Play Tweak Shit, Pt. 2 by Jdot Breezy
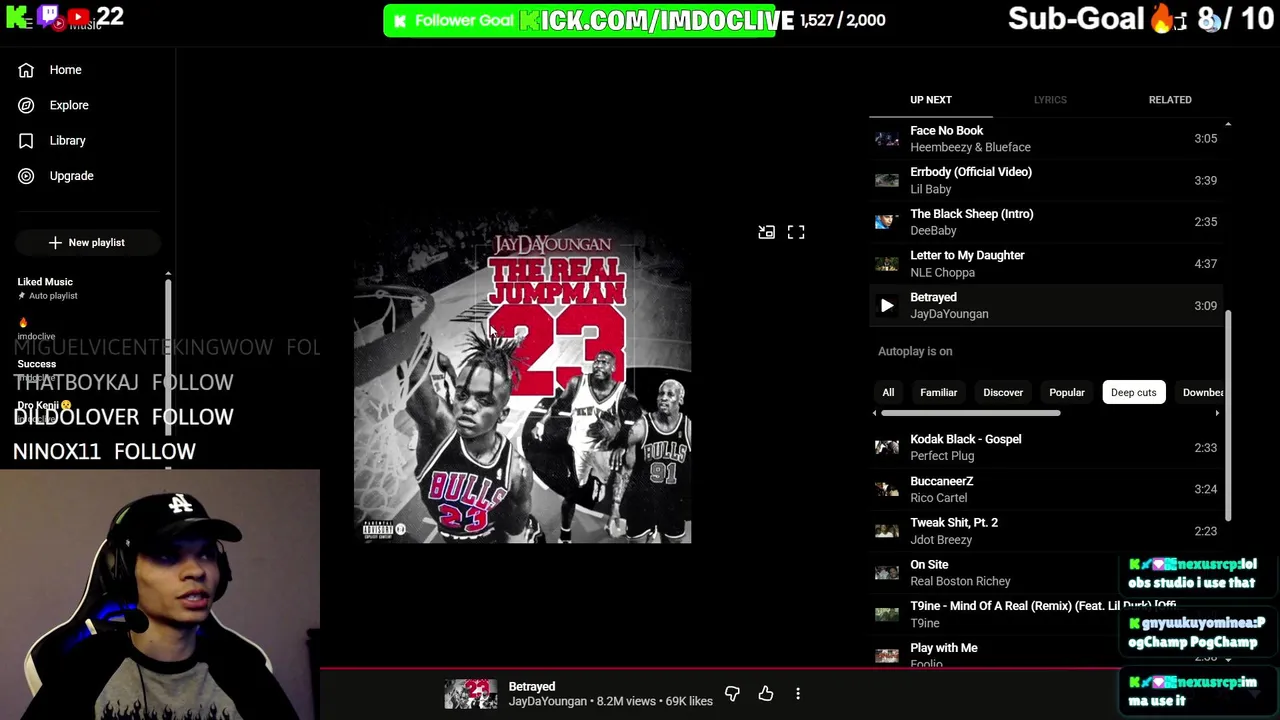 click(x=1045, y=531)
